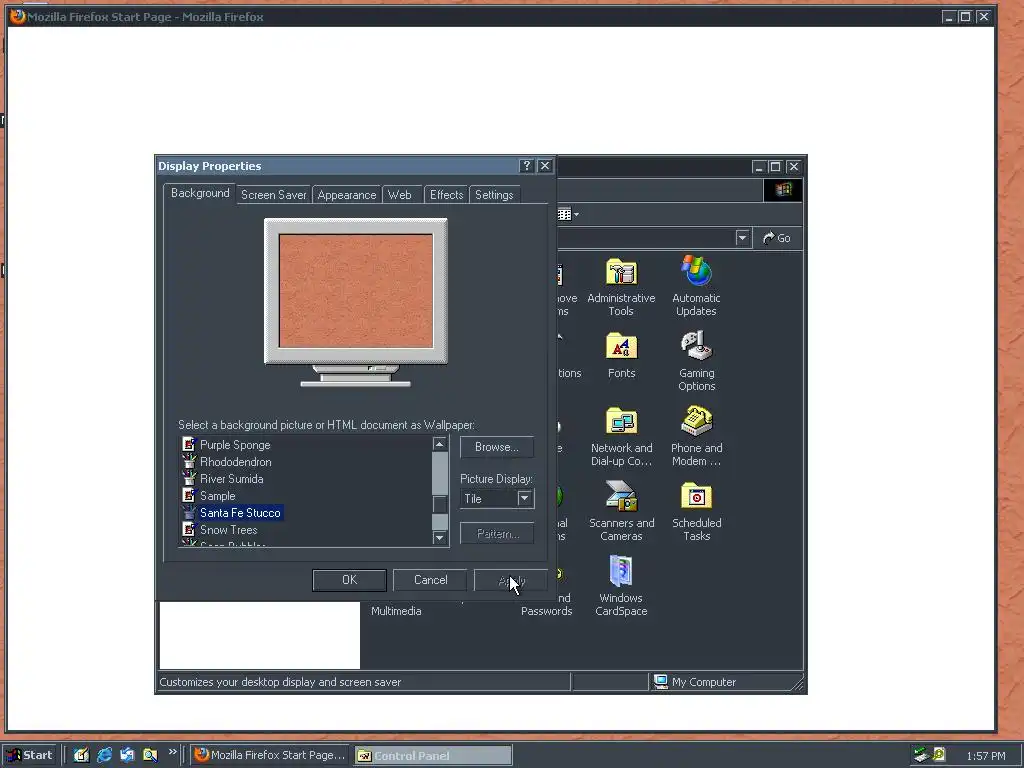Click the taskbar clock showing 1:57 PM
The image size is (1024, 768).
coord(985,756)
